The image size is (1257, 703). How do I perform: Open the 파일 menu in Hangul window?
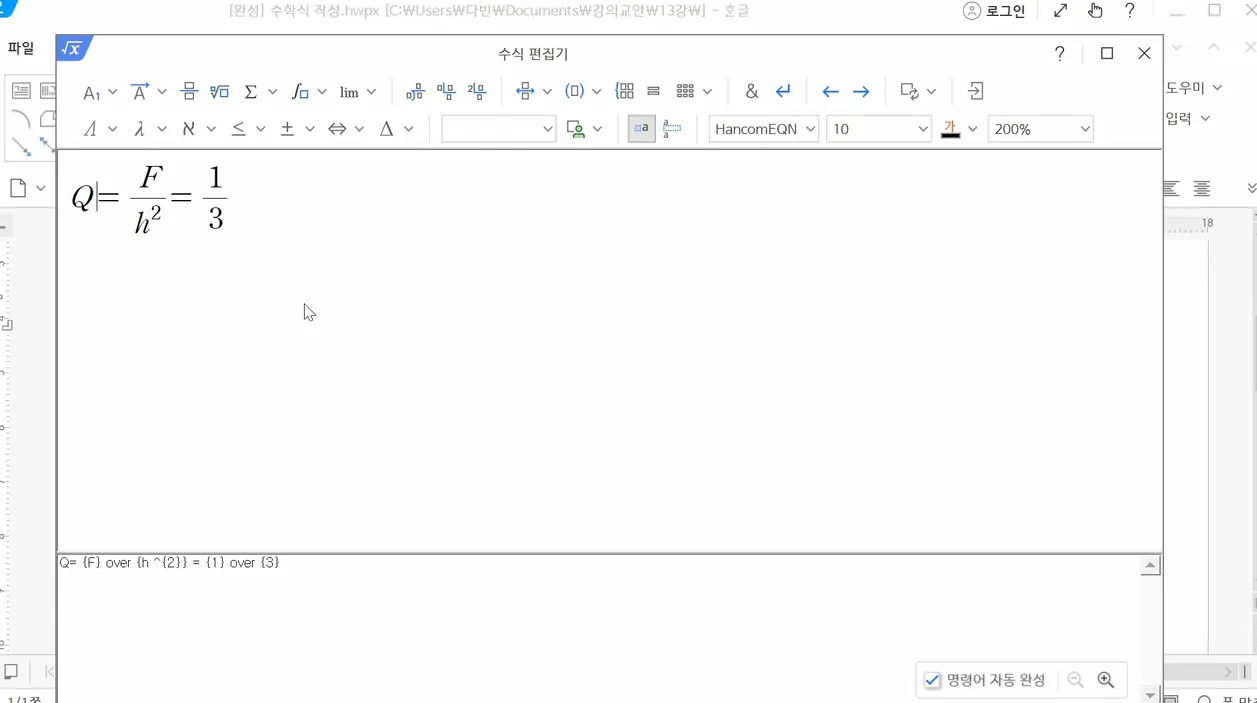[21, 48]
